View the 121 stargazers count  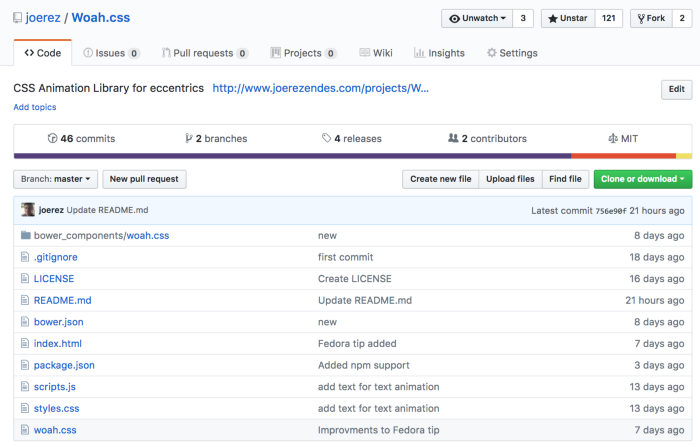coord(608,18)
